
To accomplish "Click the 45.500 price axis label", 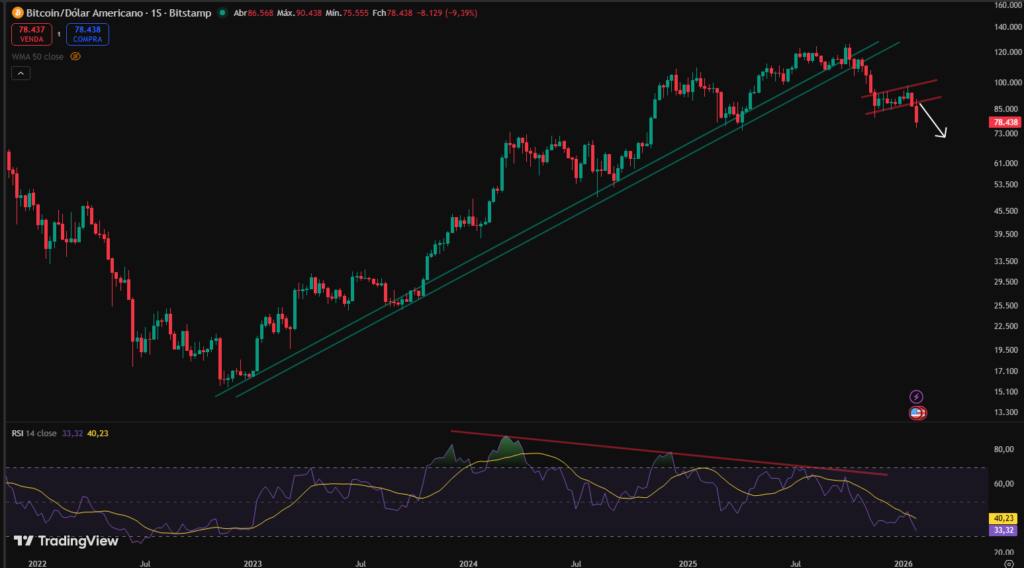I will 1006,212.
